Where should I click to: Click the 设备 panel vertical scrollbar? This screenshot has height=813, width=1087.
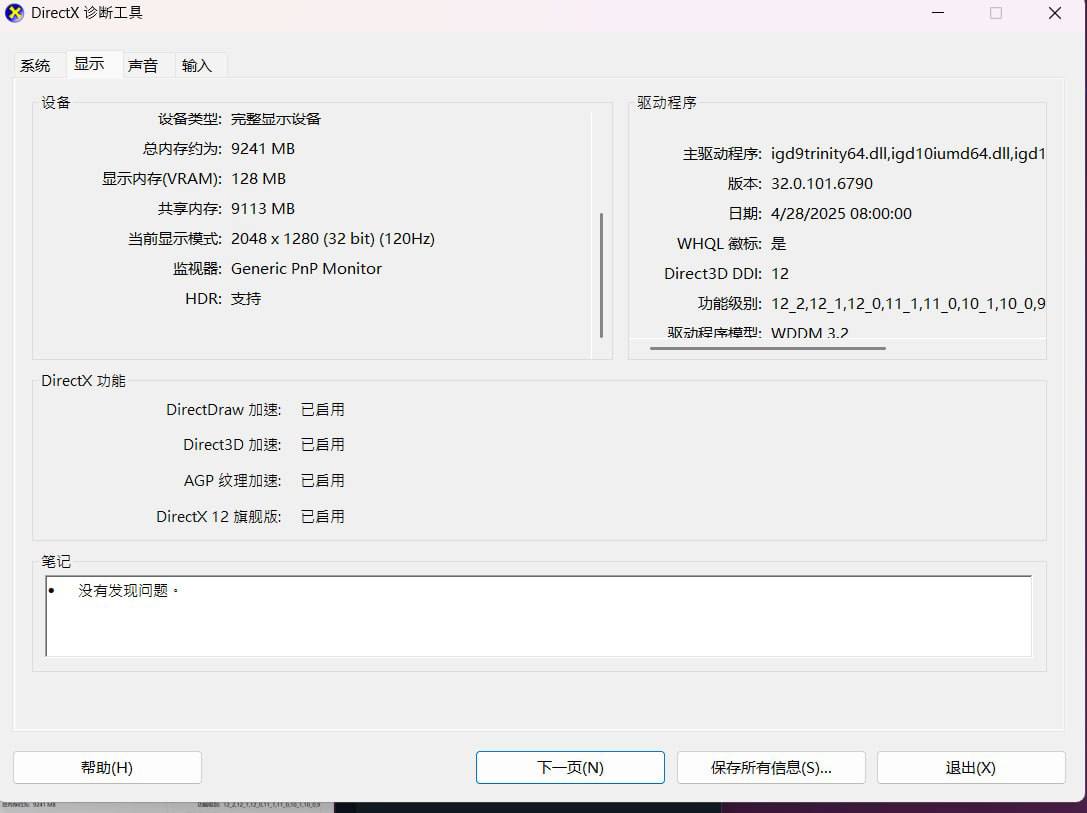[x=601, y=275]
